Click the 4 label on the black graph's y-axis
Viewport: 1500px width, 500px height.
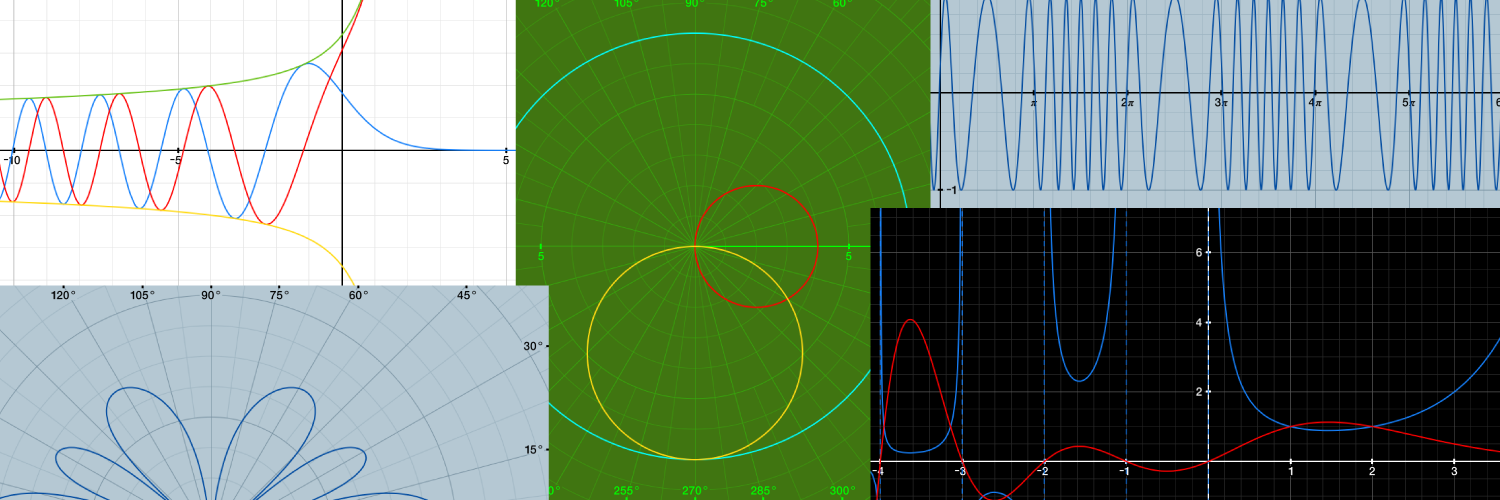1199,323
